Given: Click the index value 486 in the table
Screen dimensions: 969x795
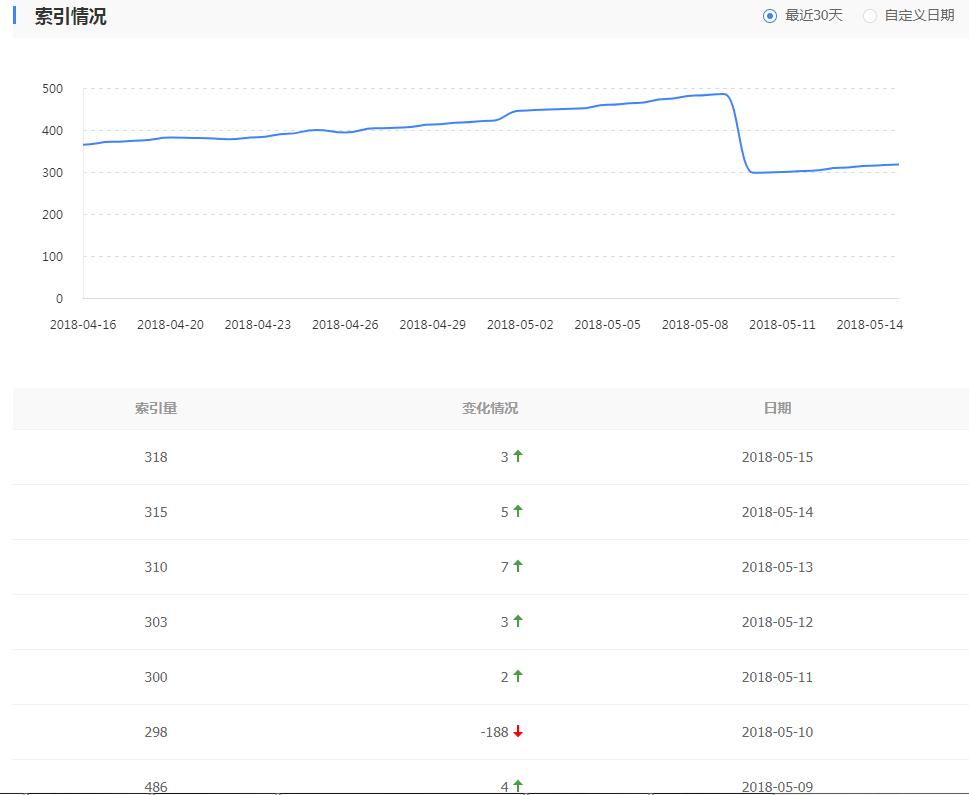Looking at the screenshot, I should coord(155,786).
